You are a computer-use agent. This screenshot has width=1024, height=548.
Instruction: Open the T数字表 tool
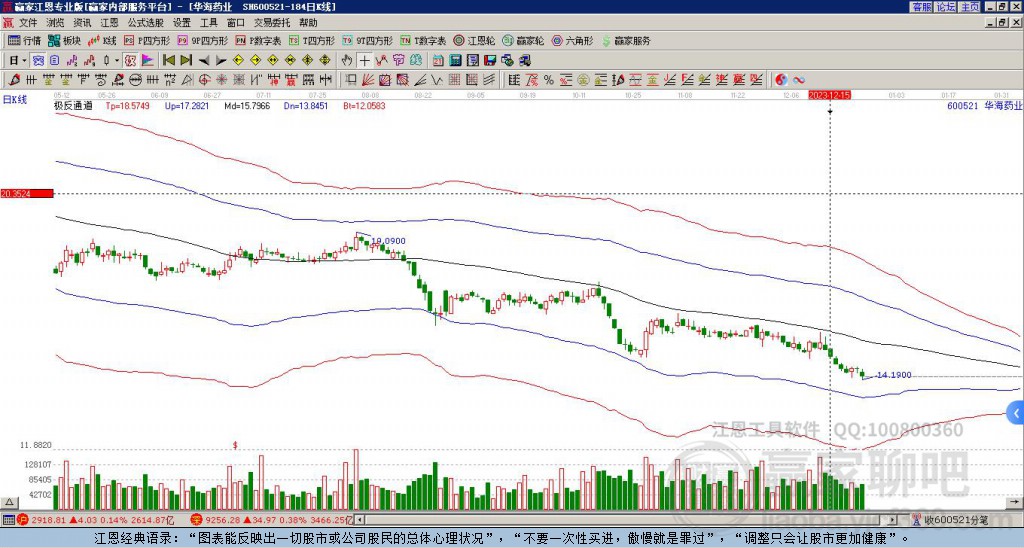423,40
